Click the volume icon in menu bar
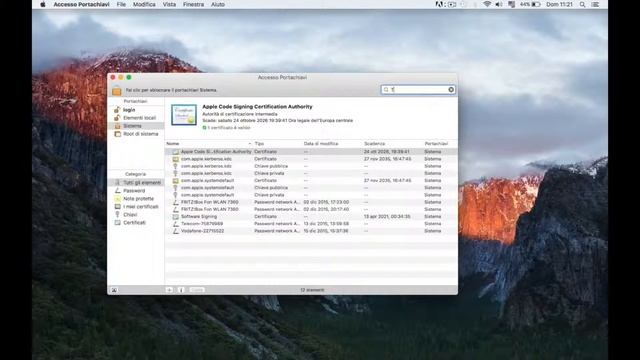Image resolution: width=640 pixels, height=360 pixels. point(499,4)
